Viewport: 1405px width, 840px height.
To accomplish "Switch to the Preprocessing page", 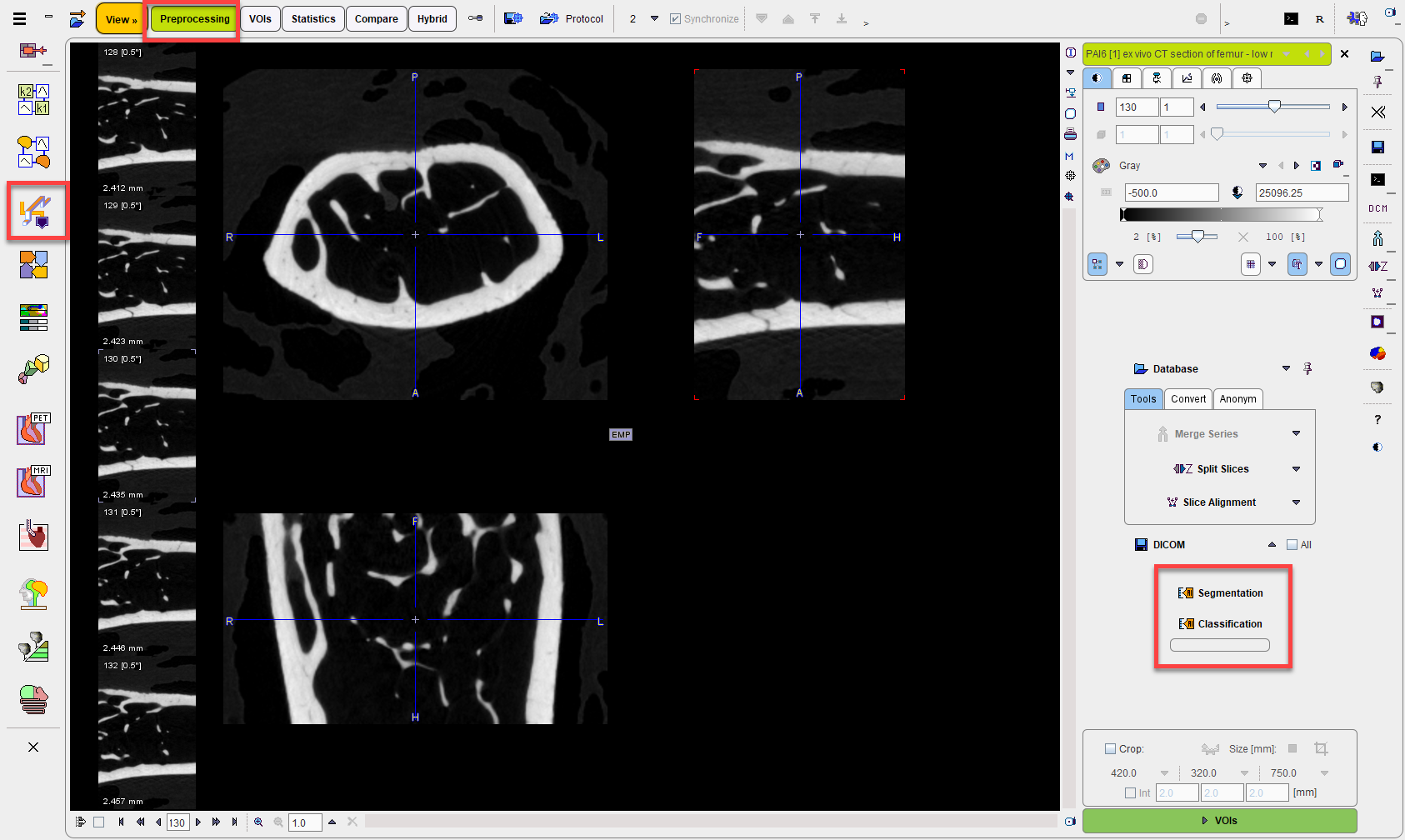I will [194, 19].
